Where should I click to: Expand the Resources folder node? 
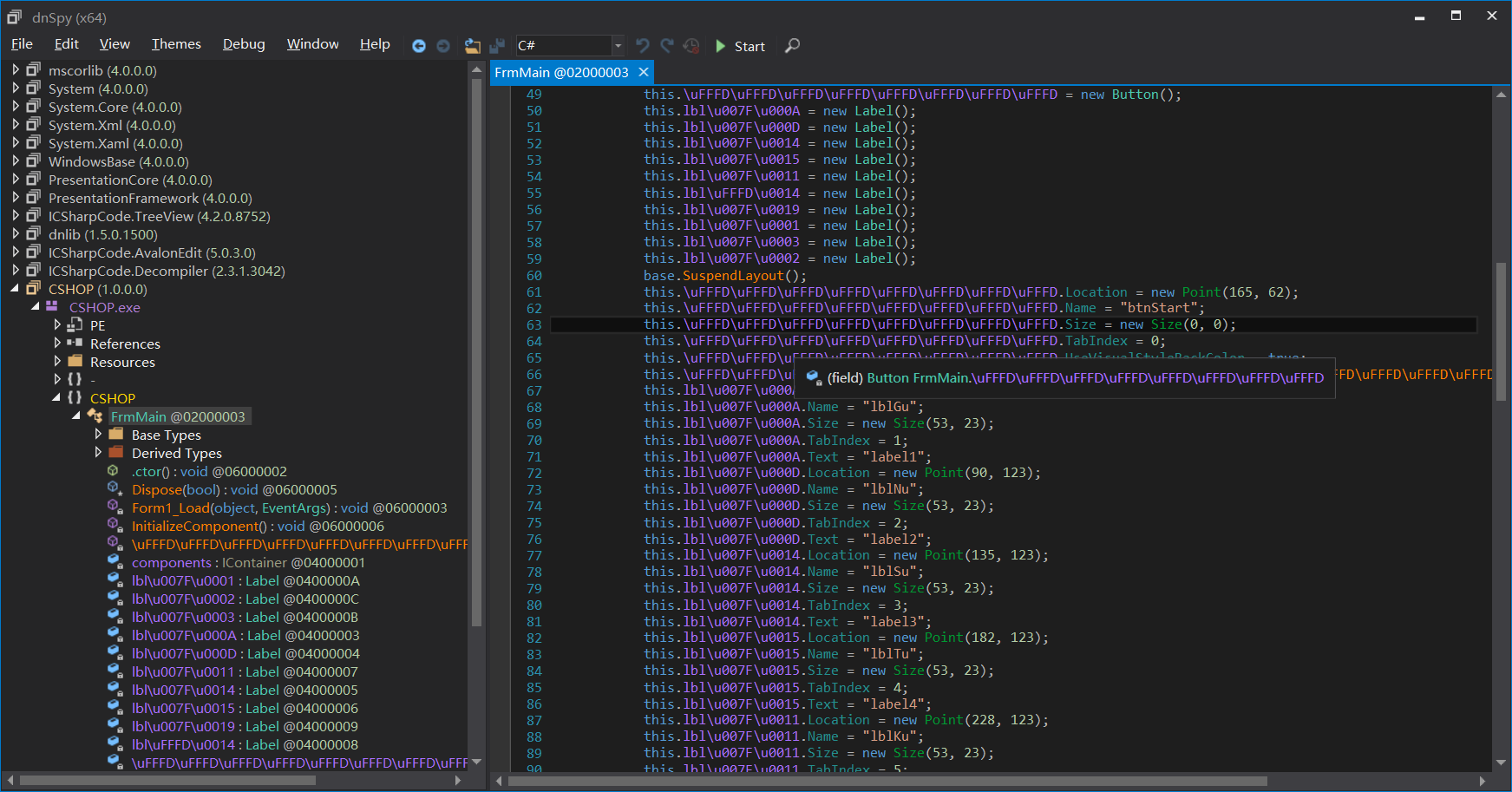57,362
